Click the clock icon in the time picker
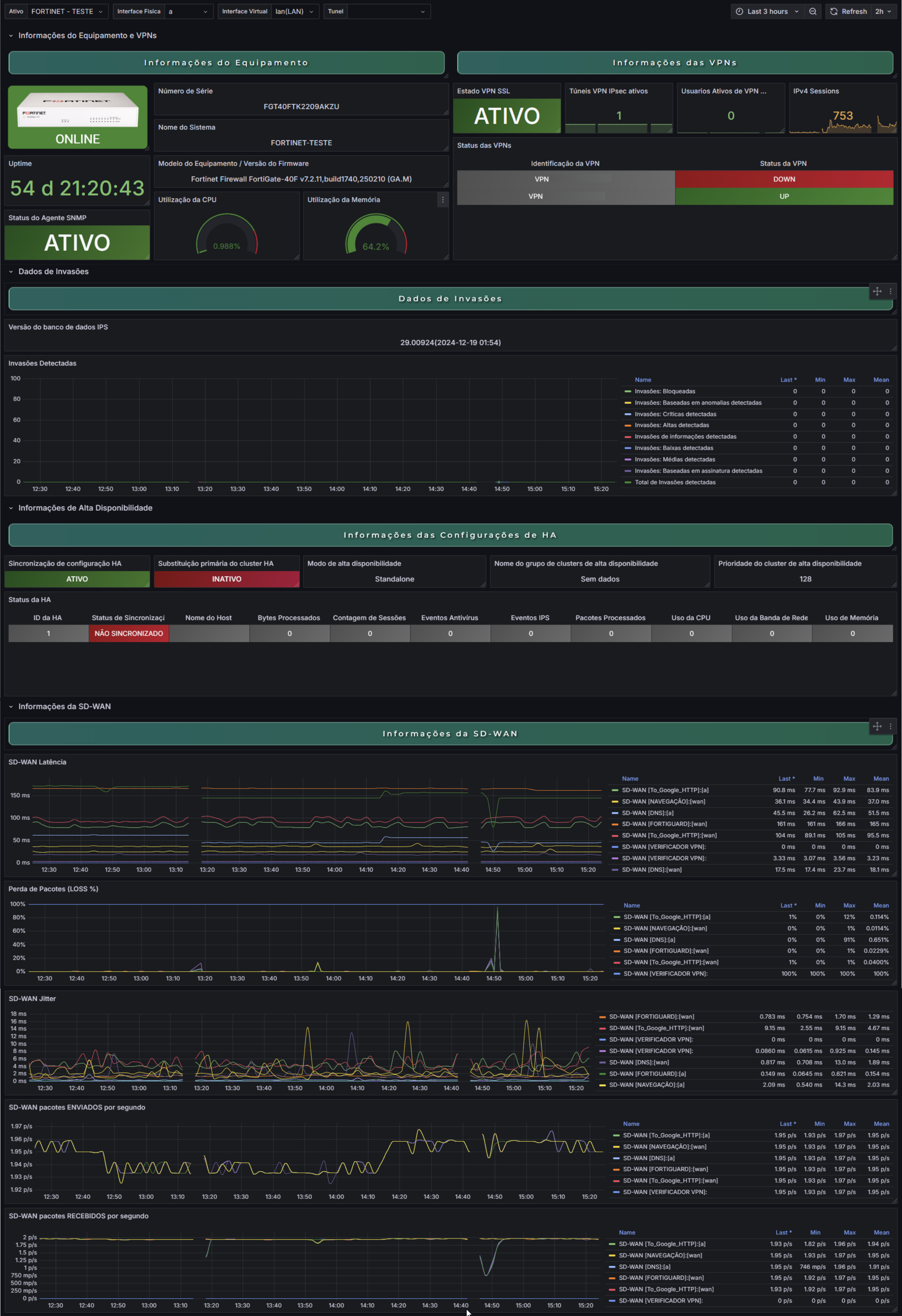 tap(739, 11)
